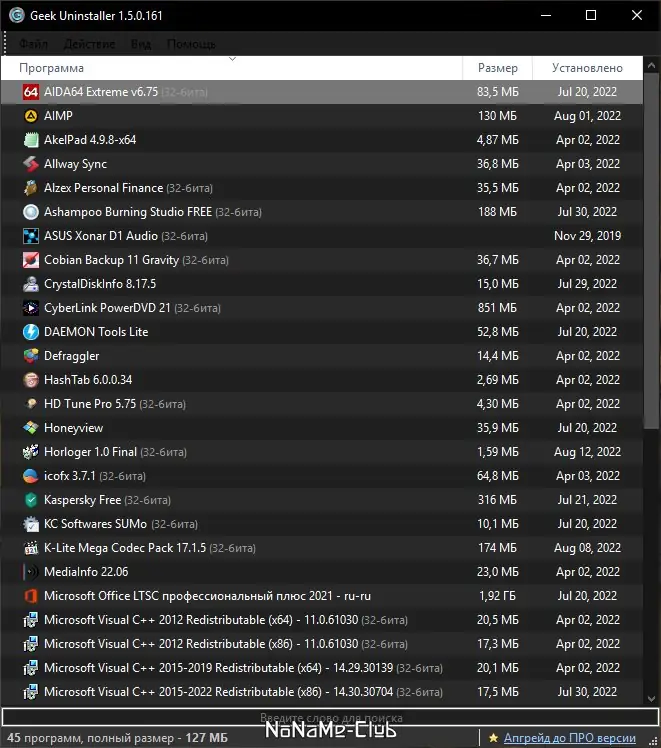Select the Defraggler row name

click(72, 356)
